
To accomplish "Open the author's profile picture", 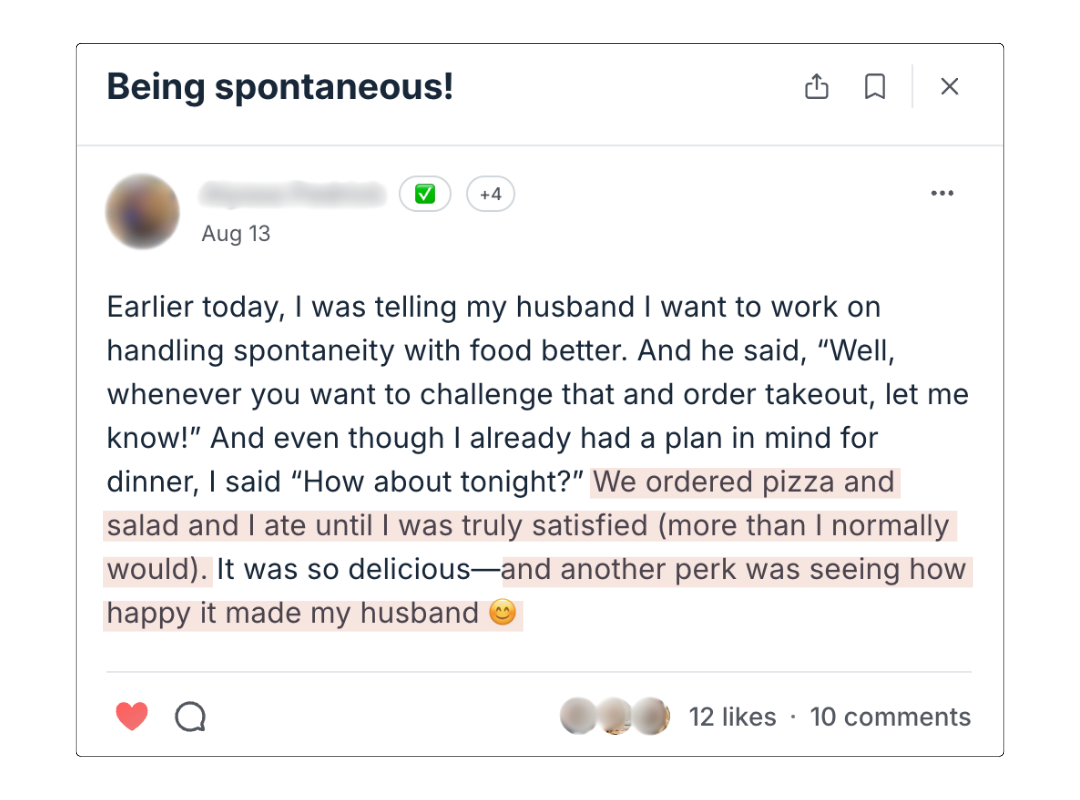I will point(142,212).
